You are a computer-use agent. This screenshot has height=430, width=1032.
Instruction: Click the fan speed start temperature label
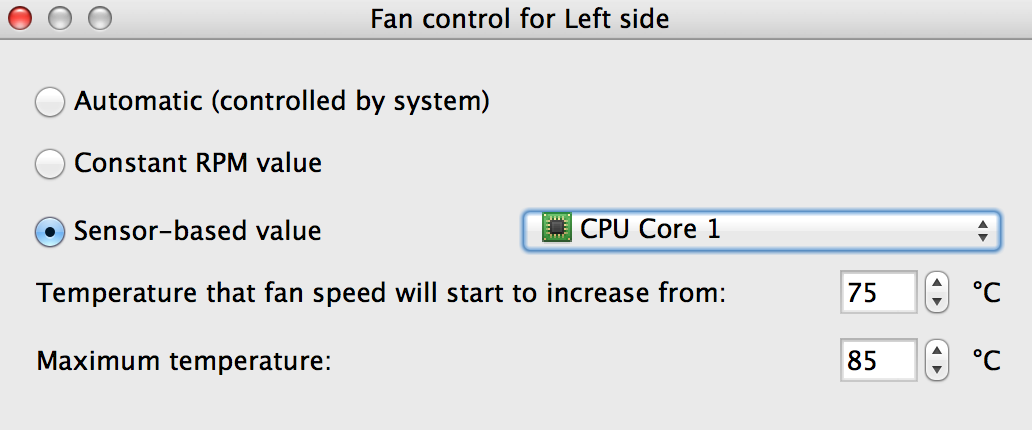380,294
